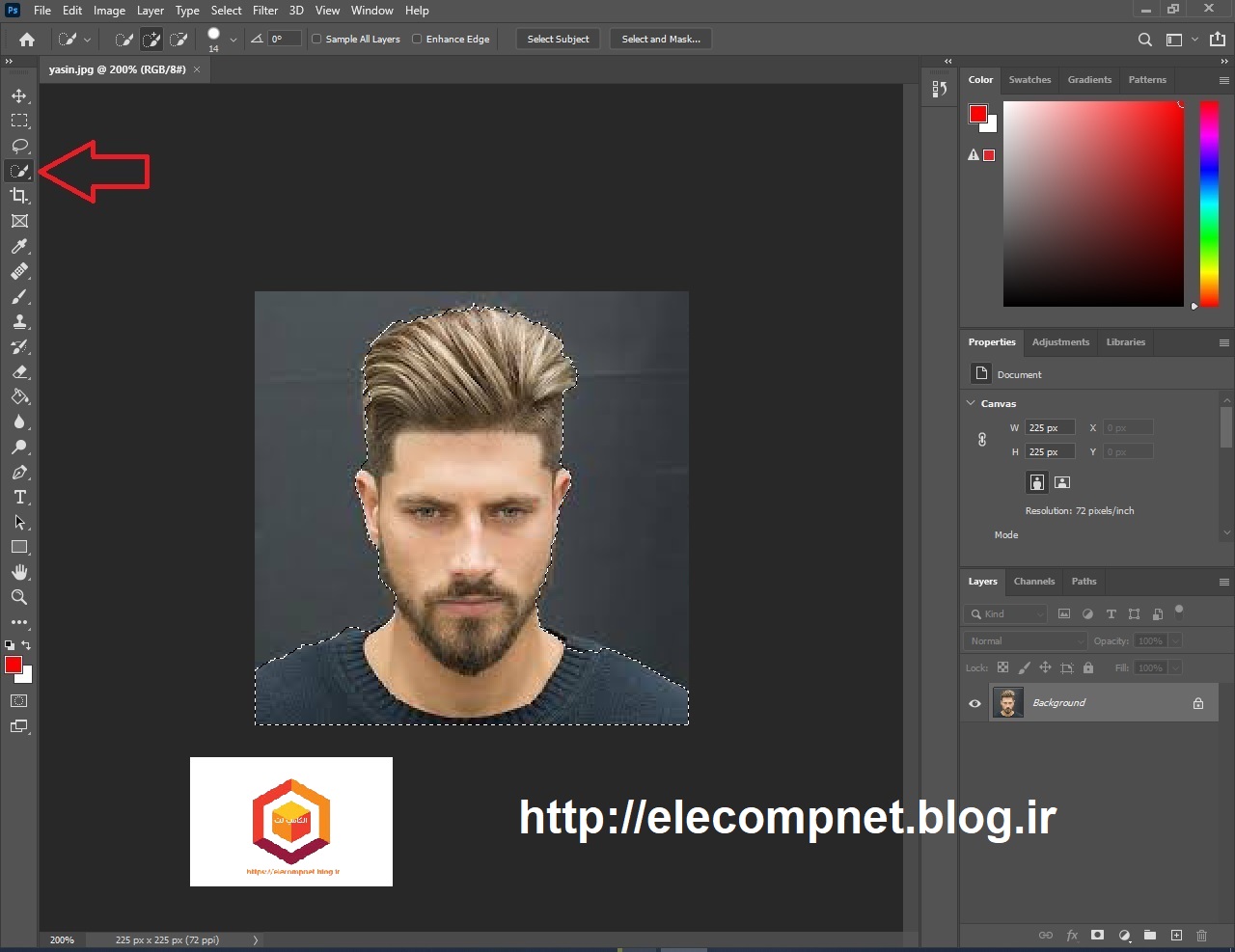Enable the Sample All Layers checkbox
Image resolution: width=1235 pixels, height=952 pixels.
coord(316,40)
